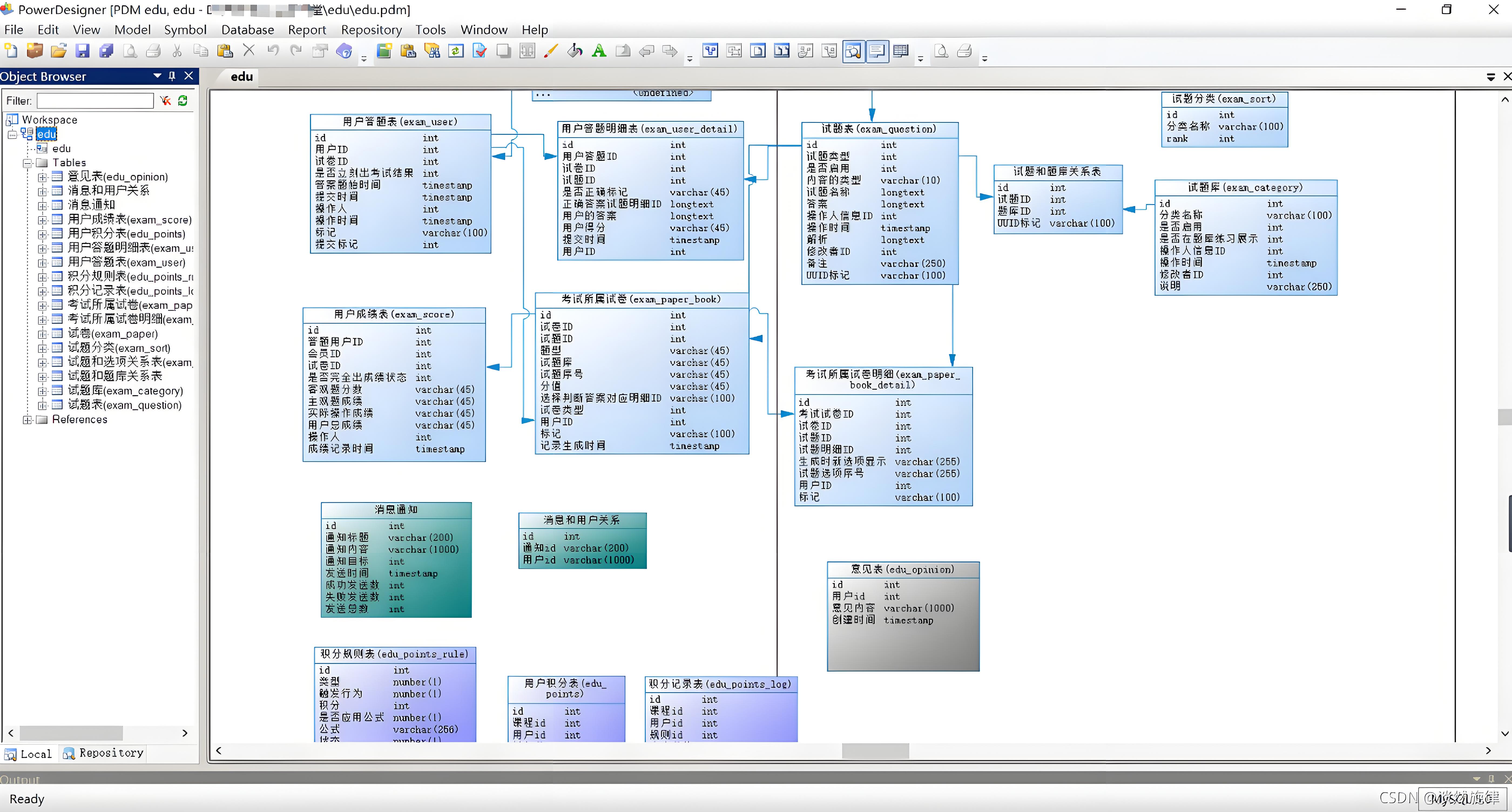Expand the 意见表(edu_opinion) table node
Screen dimensions: 1512x812
42,177
